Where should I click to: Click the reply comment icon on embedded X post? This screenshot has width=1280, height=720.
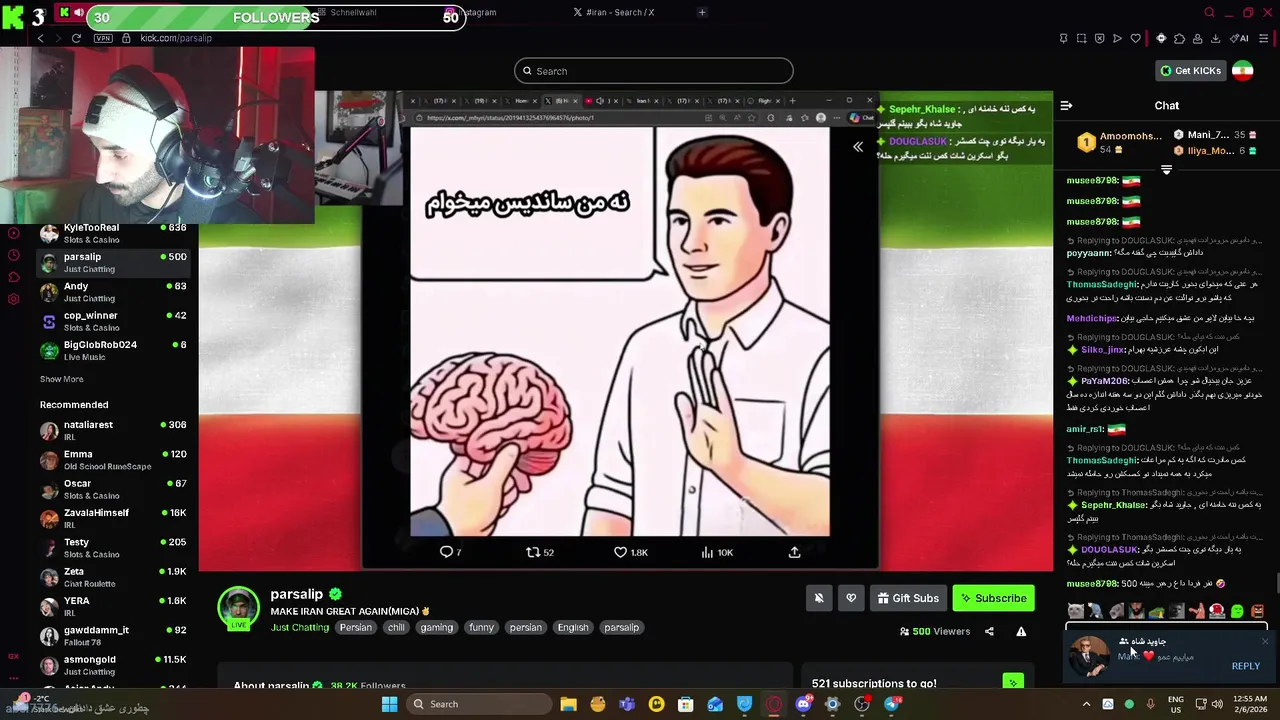coord(446,552)
